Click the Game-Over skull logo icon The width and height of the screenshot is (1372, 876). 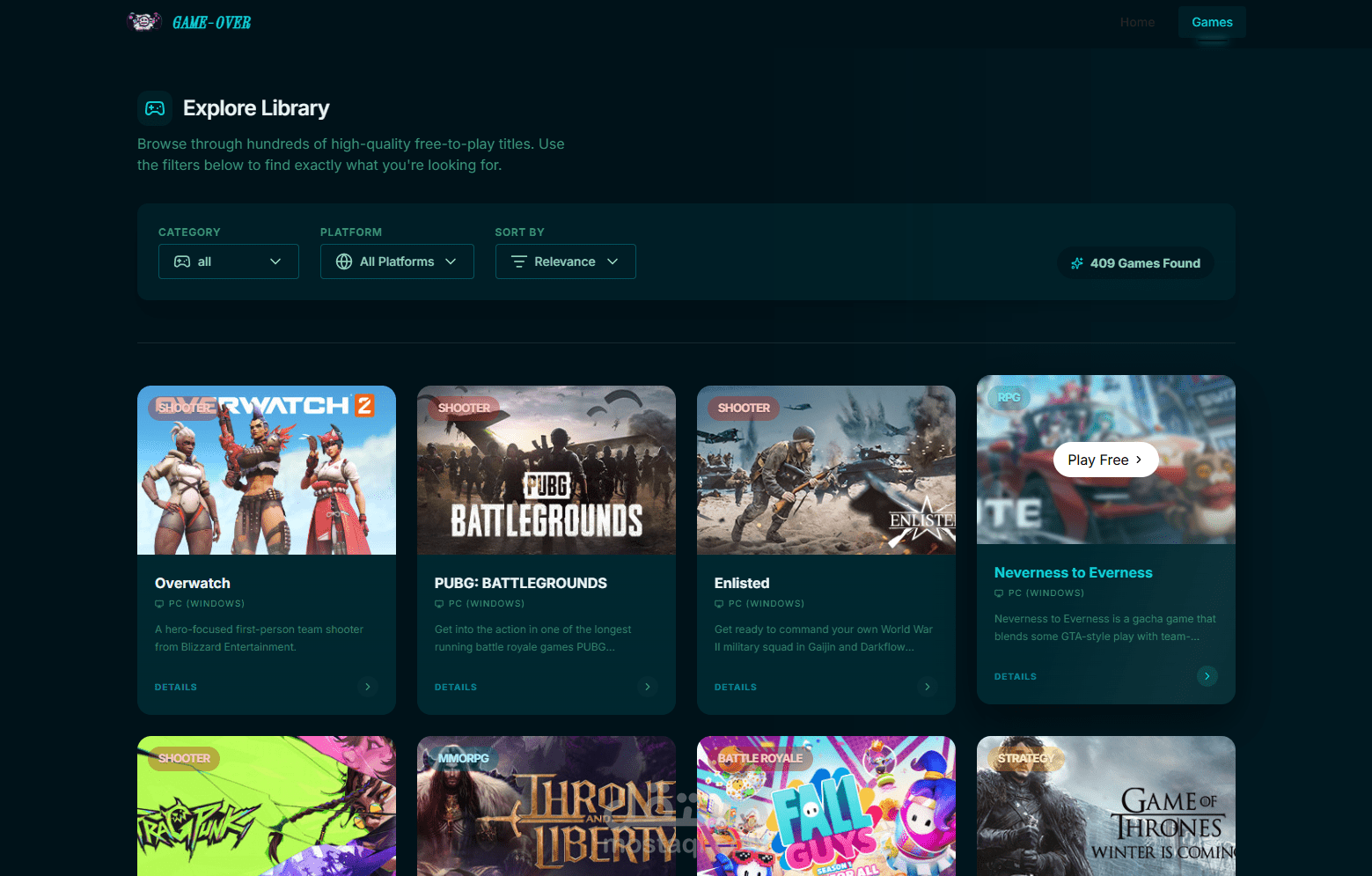[144, 21]
